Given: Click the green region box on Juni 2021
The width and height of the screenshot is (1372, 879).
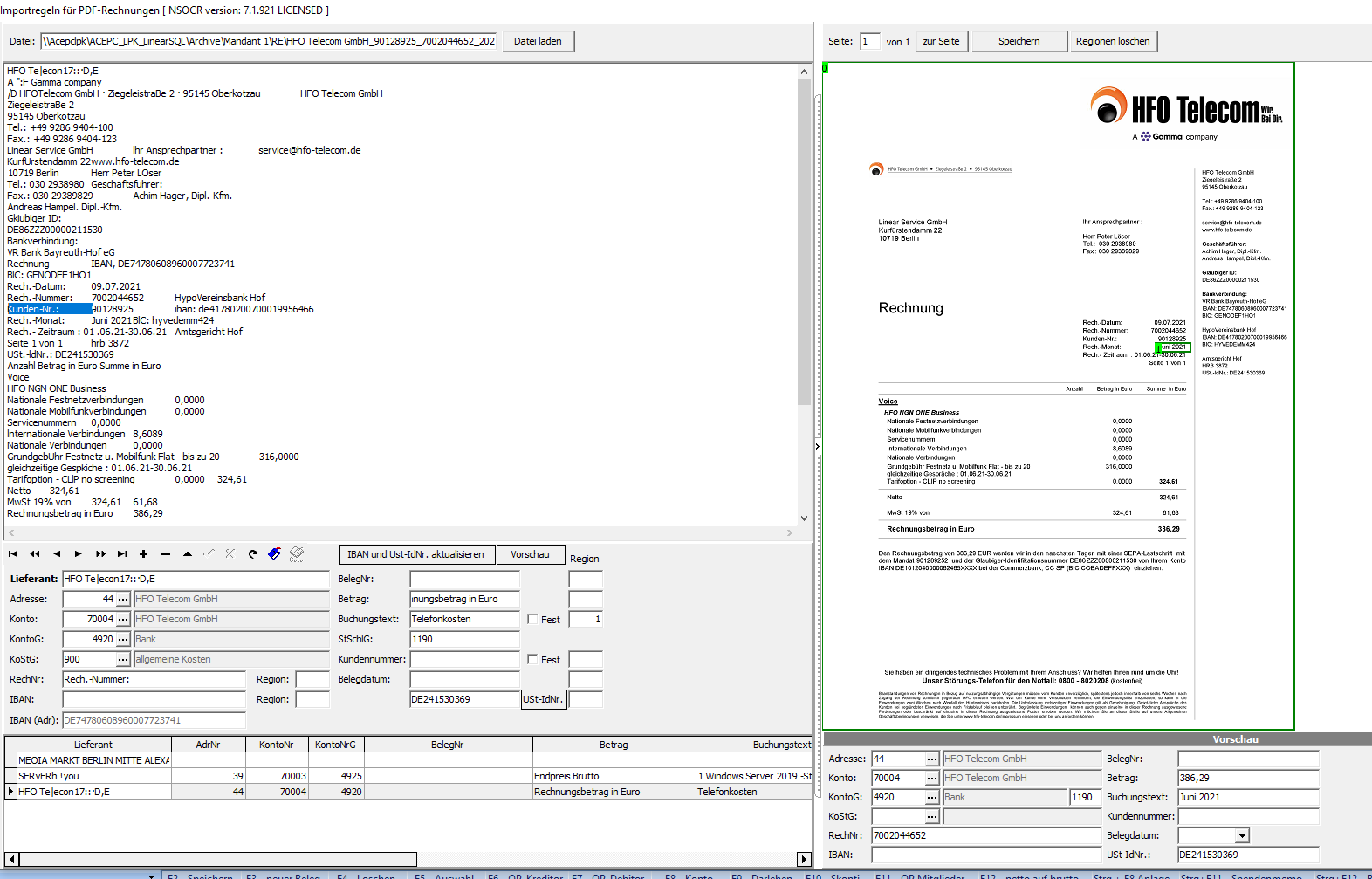Looking at the screenshot, I should coord(1173,347).
